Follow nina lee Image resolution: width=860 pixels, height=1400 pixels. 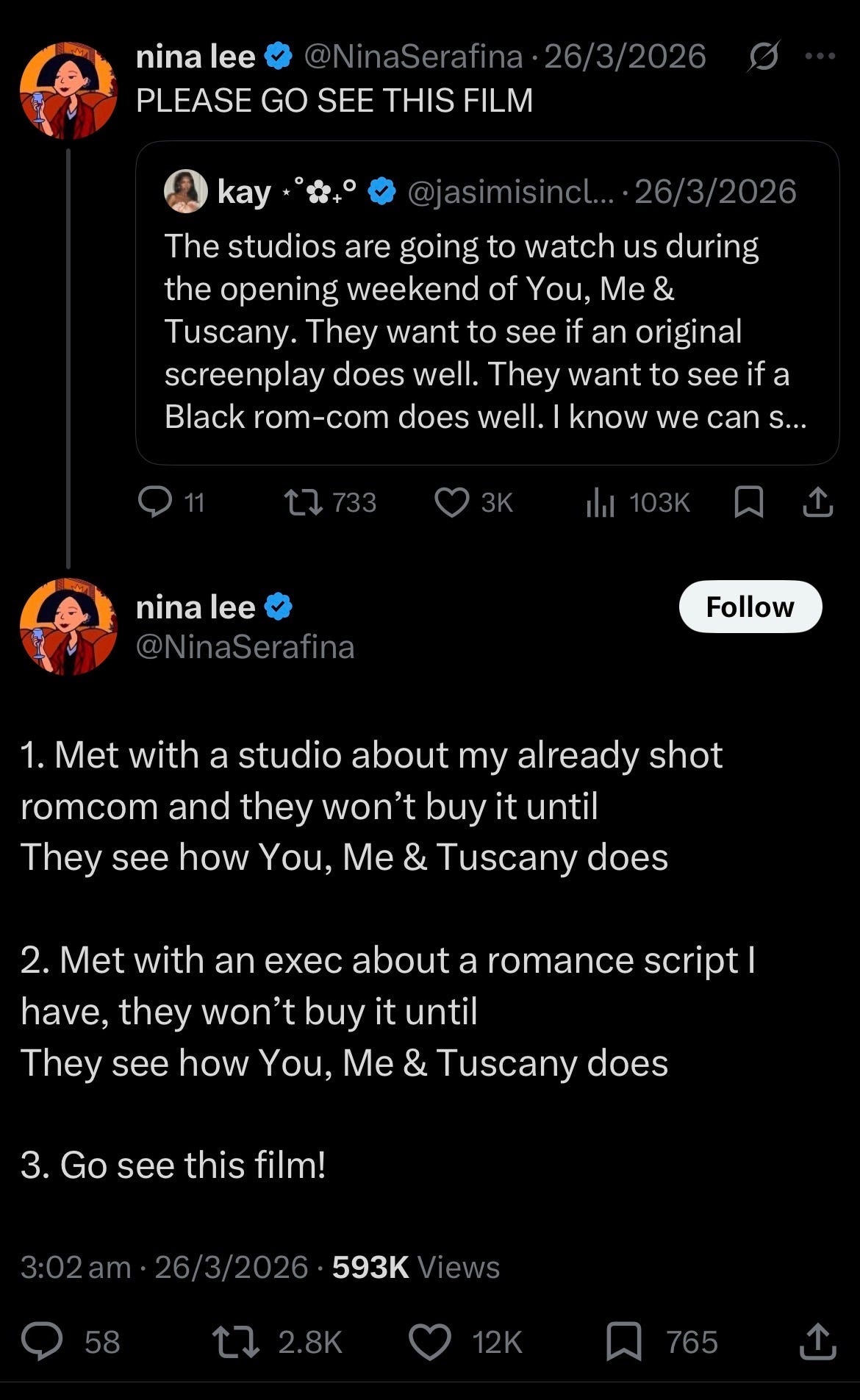tap(750, 607)
